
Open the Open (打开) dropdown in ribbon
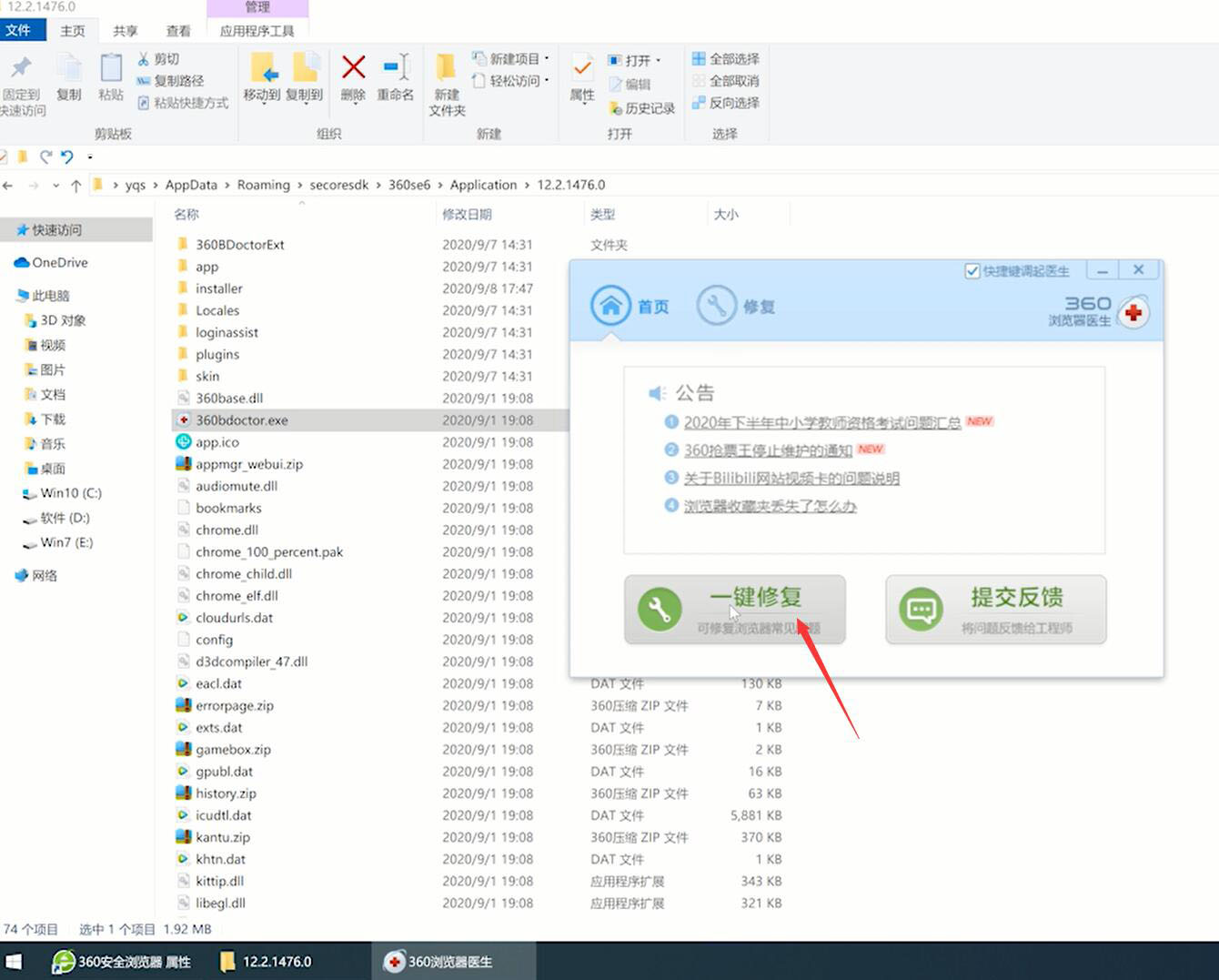pos(634,60)
